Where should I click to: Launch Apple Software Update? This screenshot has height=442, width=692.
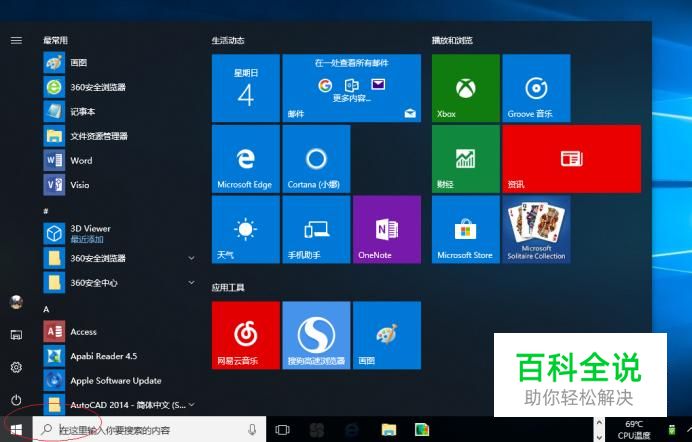pyautogui.click(x=119, y=381)
